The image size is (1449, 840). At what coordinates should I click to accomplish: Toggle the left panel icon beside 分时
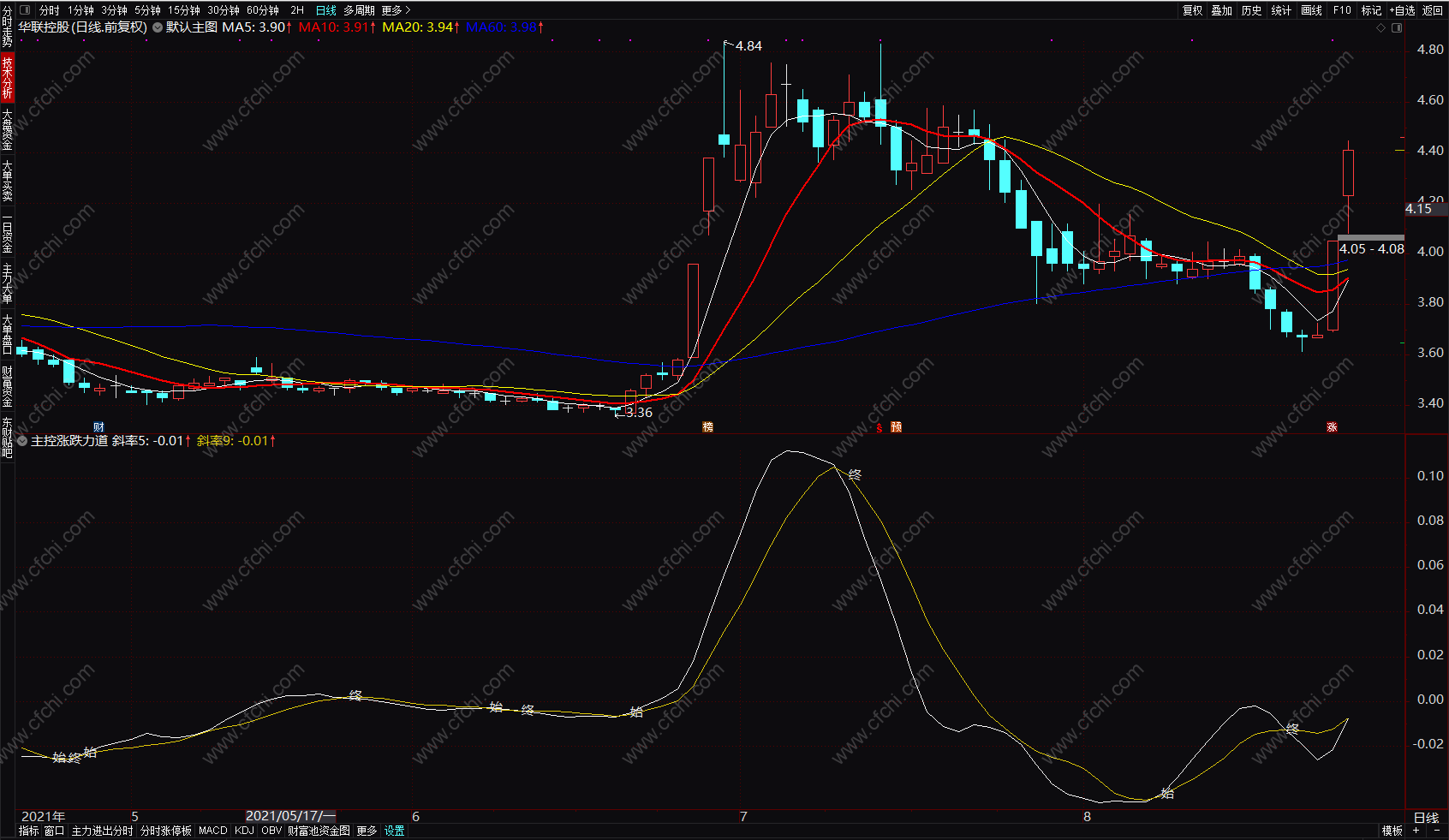(25, 10)
